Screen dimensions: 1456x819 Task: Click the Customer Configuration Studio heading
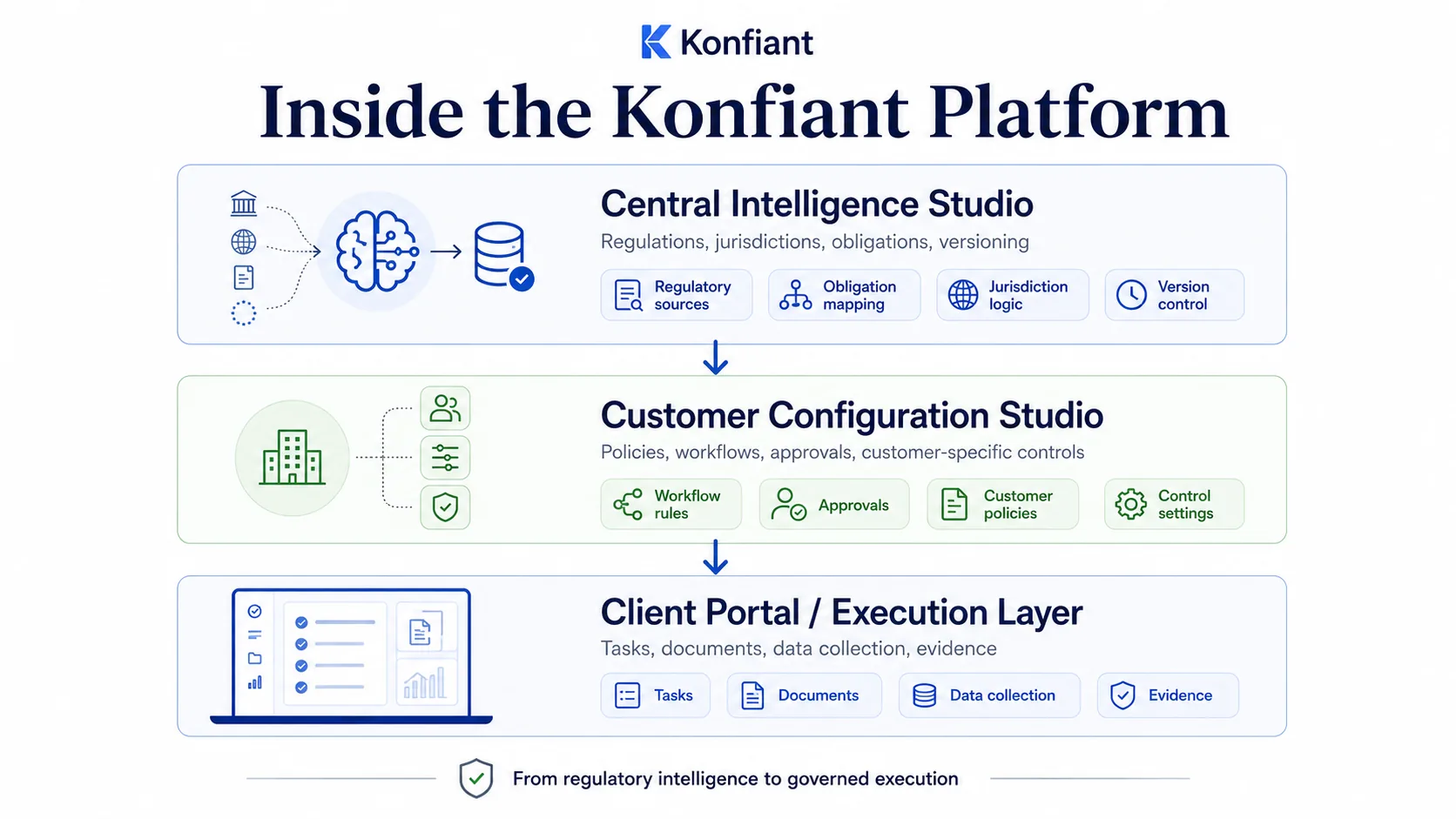(852, 416)
